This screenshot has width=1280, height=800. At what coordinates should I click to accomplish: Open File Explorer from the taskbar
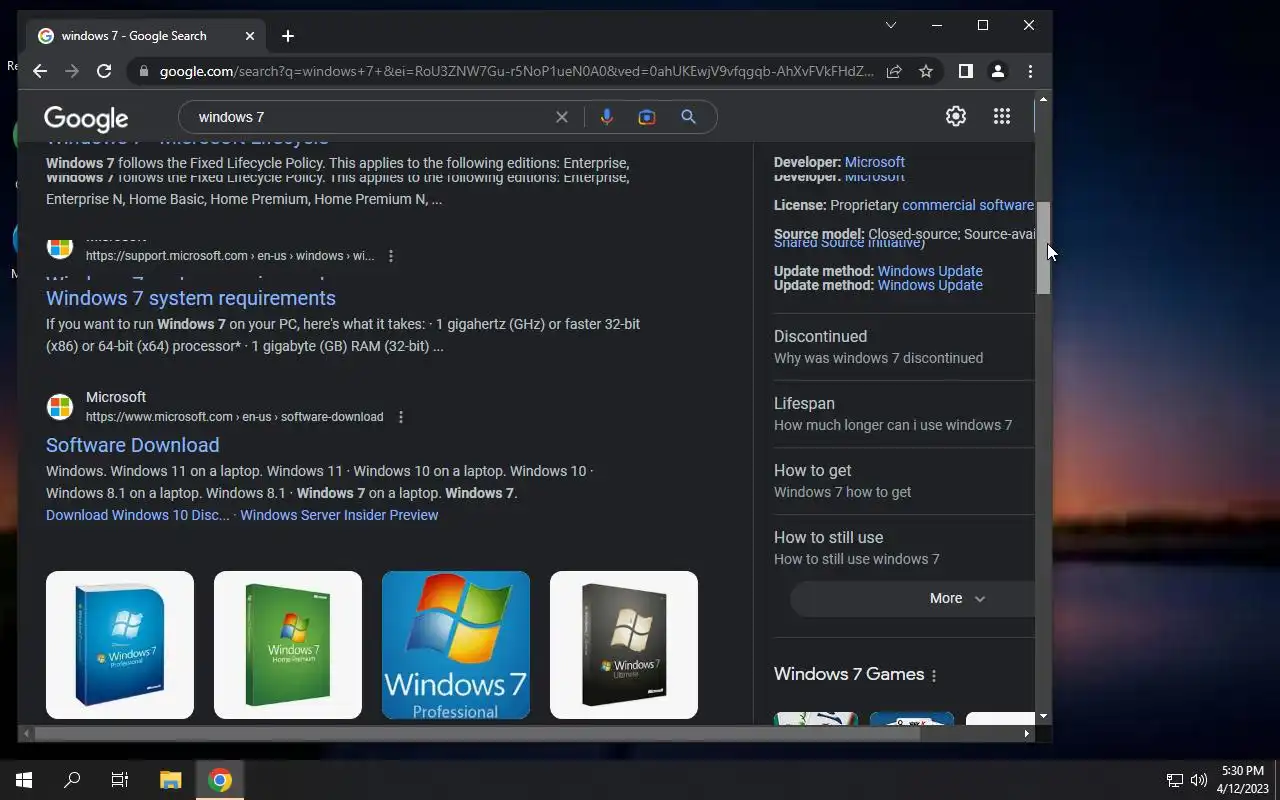click(x=170, y=780)
